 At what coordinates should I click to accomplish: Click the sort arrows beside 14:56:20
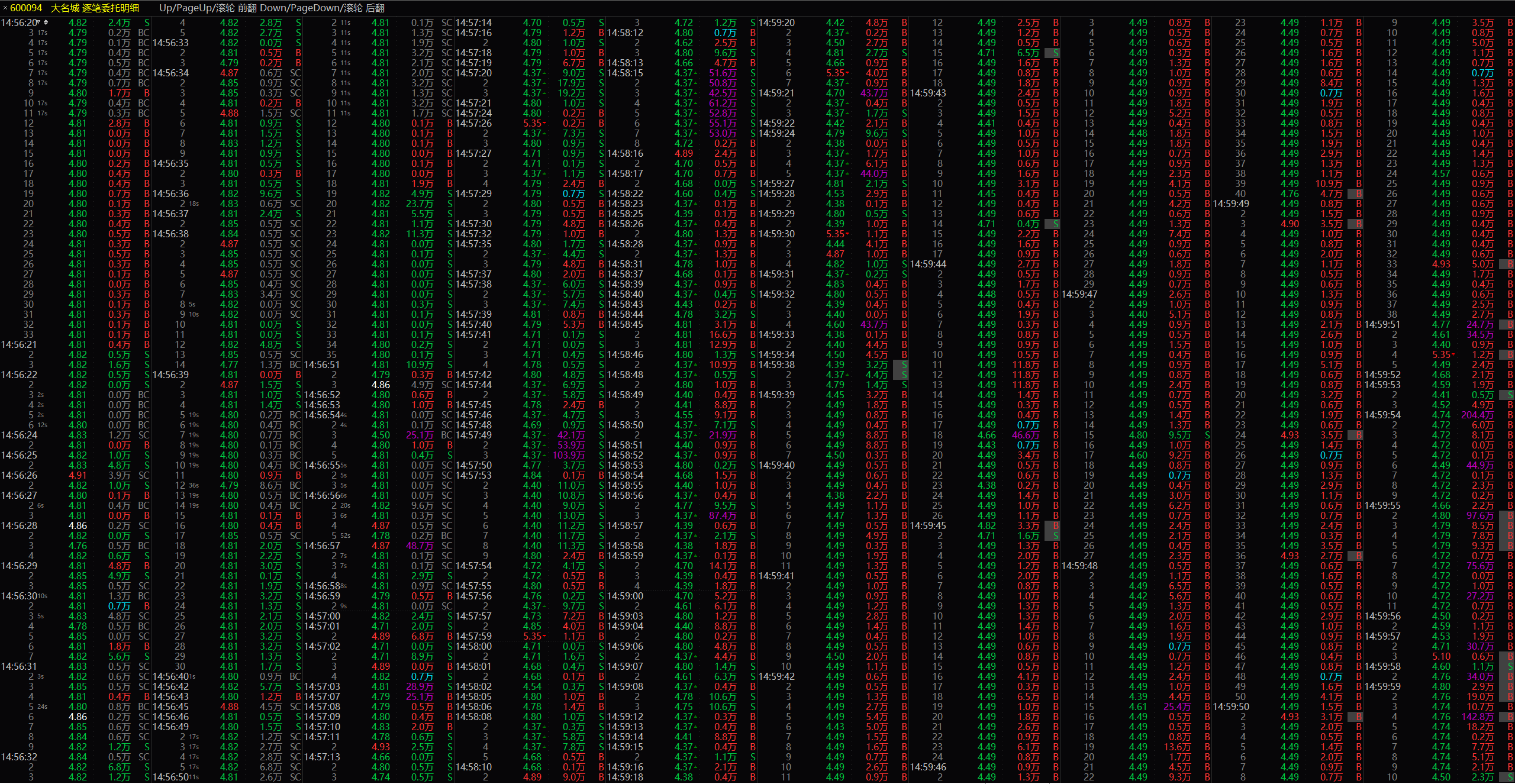46,22
